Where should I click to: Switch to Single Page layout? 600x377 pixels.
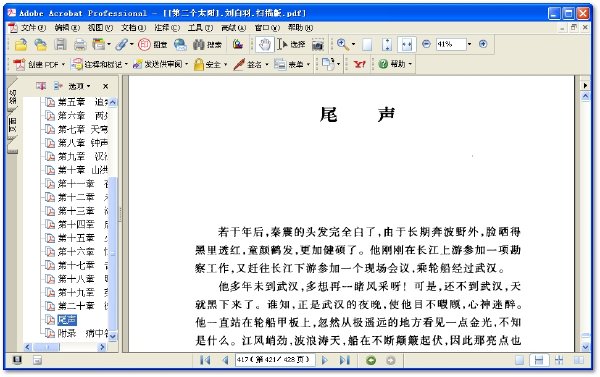520,360
